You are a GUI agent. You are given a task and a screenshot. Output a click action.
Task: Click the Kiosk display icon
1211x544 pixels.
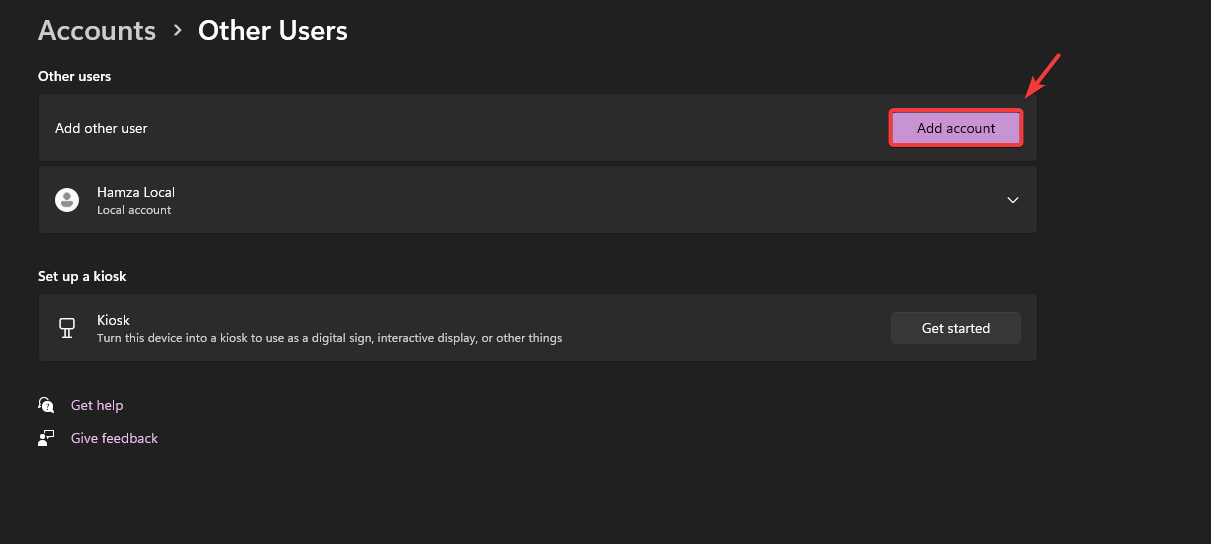(x=67, y=328)
